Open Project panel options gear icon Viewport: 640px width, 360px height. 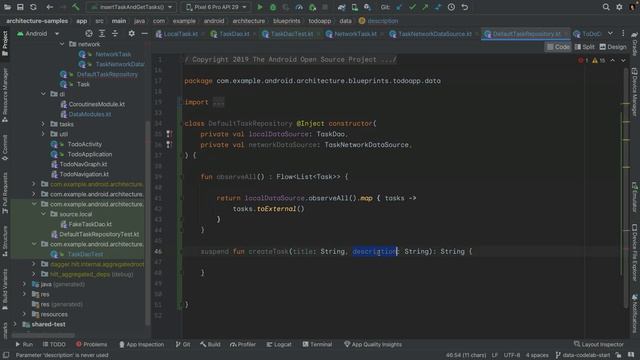click(131, 33)
